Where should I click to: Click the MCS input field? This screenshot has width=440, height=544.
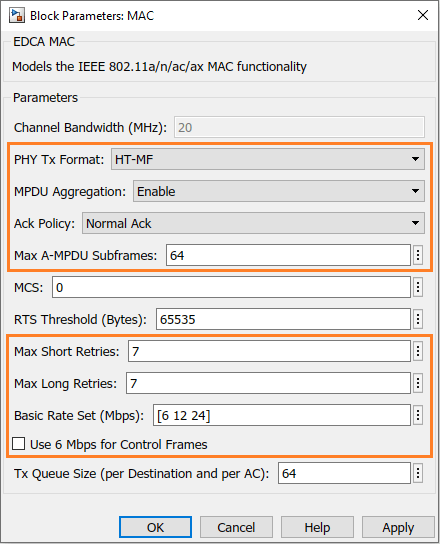(231, 287)
